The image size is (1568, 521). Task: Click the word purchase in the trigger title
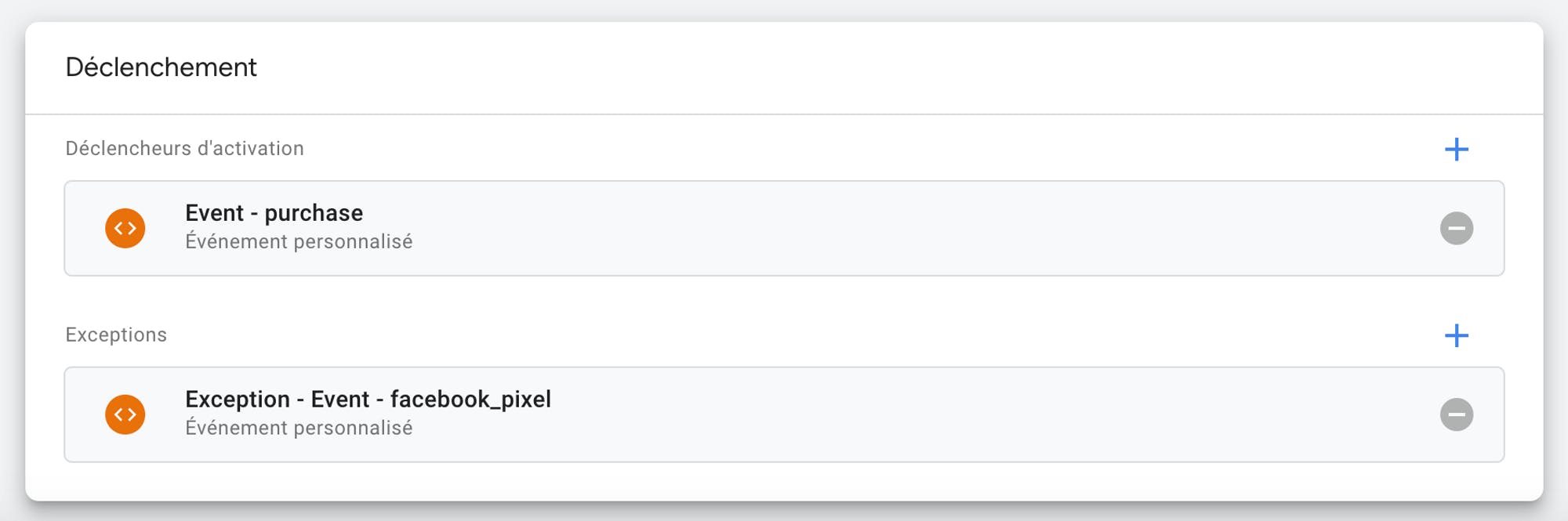pyautogui.click(x=314, y=214)
